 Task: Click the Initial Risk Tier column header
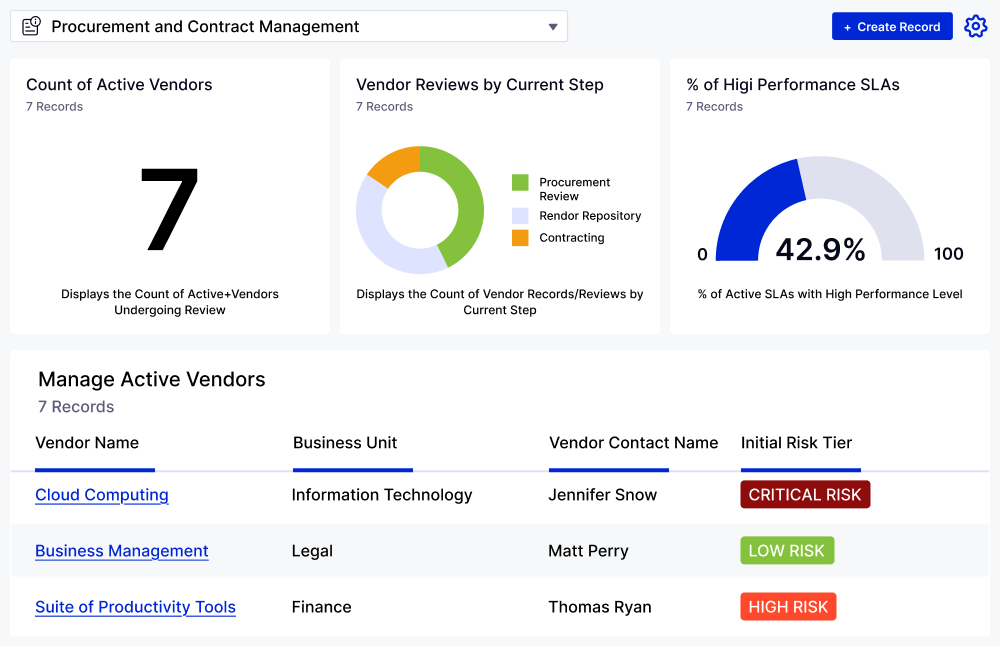[x=796, y=443]
